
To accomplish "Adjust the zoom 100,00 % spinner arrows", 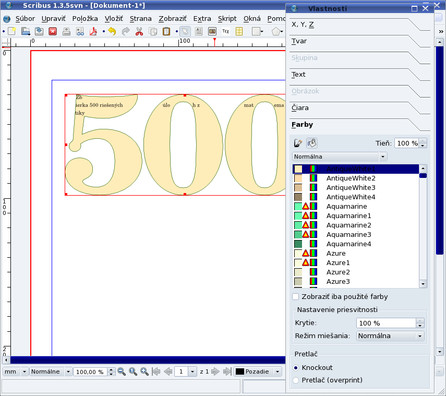I will click(112, 371).
